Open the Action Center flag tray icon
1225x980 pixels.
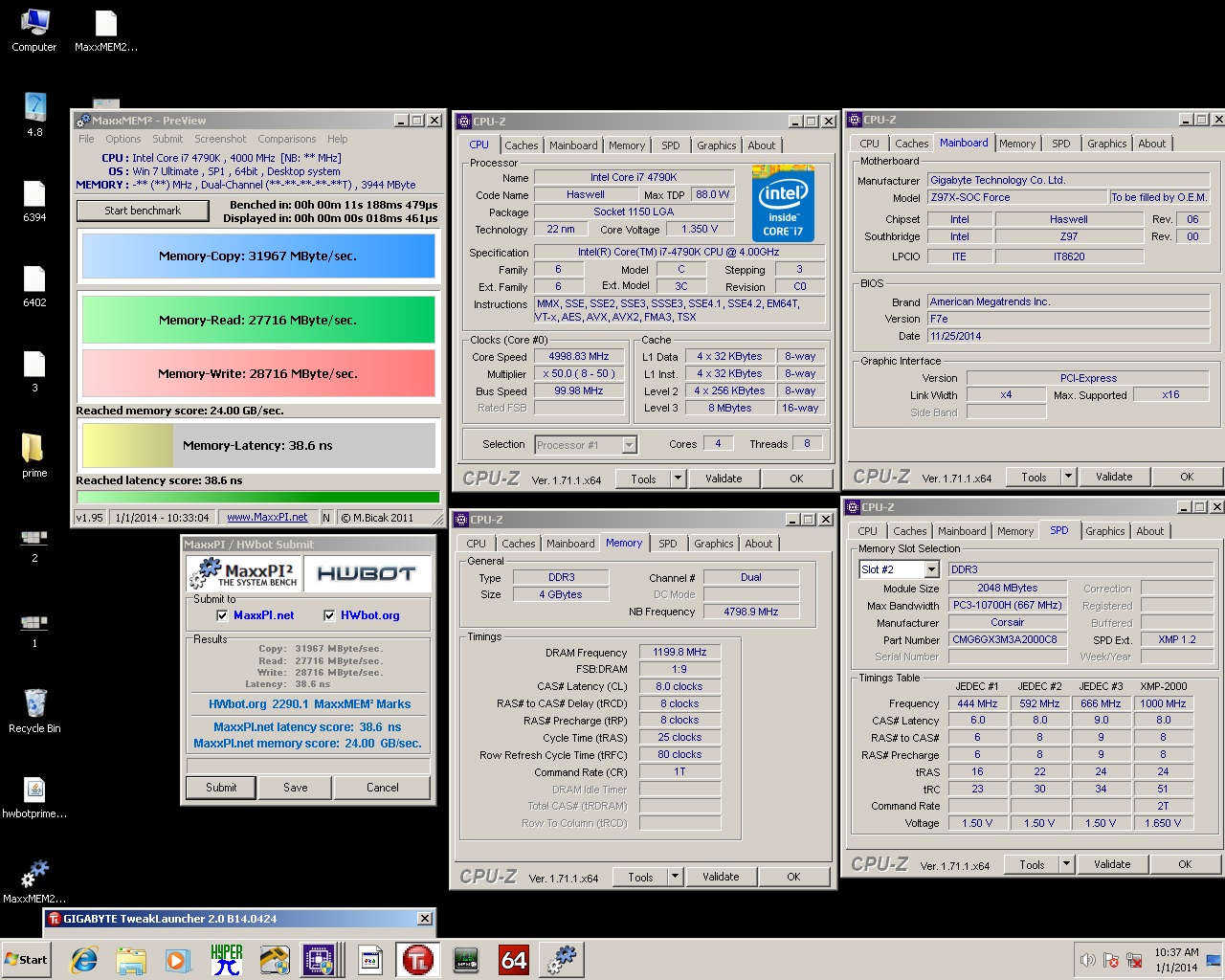click(x=1111, y=960)
